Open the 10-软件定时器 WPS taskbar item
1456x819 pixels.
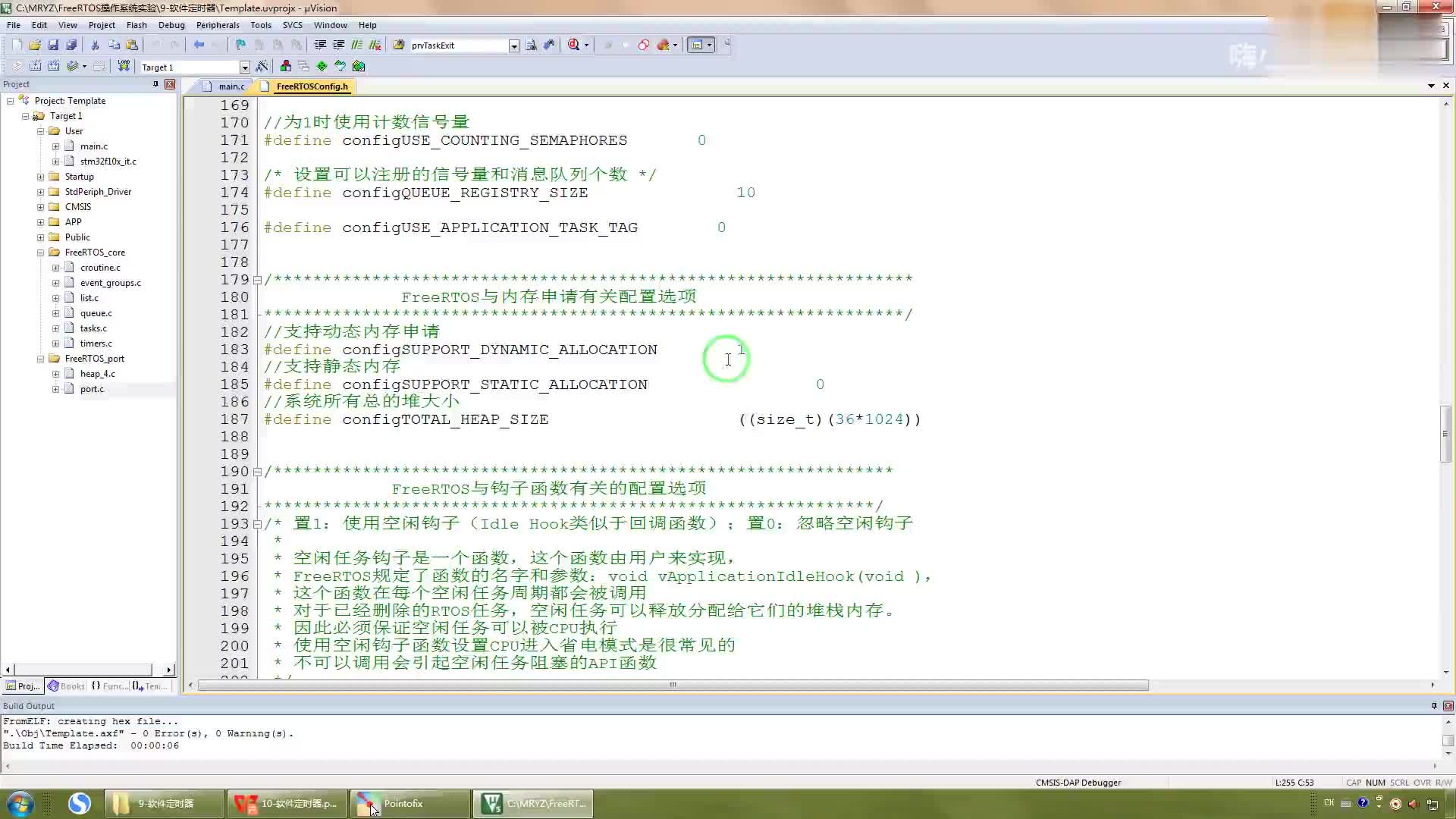[x=287, y=803]
